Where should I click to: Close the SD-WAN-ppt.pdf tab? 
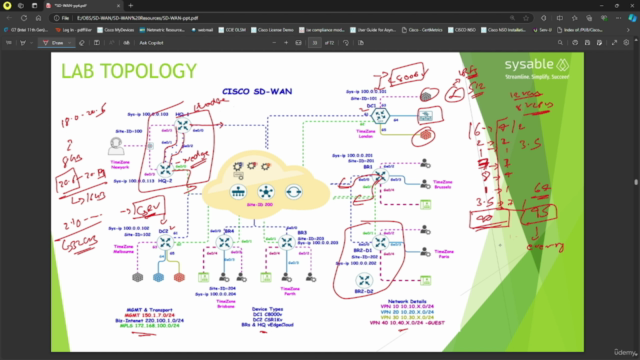(x=118, y=6)
